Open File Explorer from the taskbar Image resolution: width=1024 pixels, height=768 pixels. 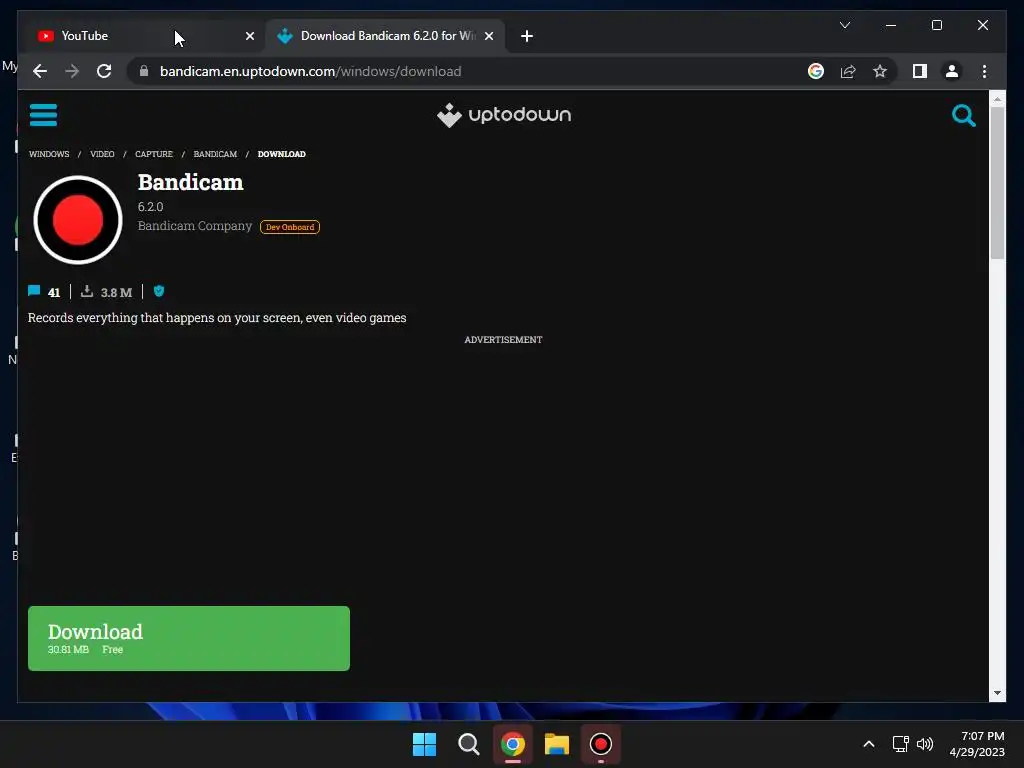557,744
